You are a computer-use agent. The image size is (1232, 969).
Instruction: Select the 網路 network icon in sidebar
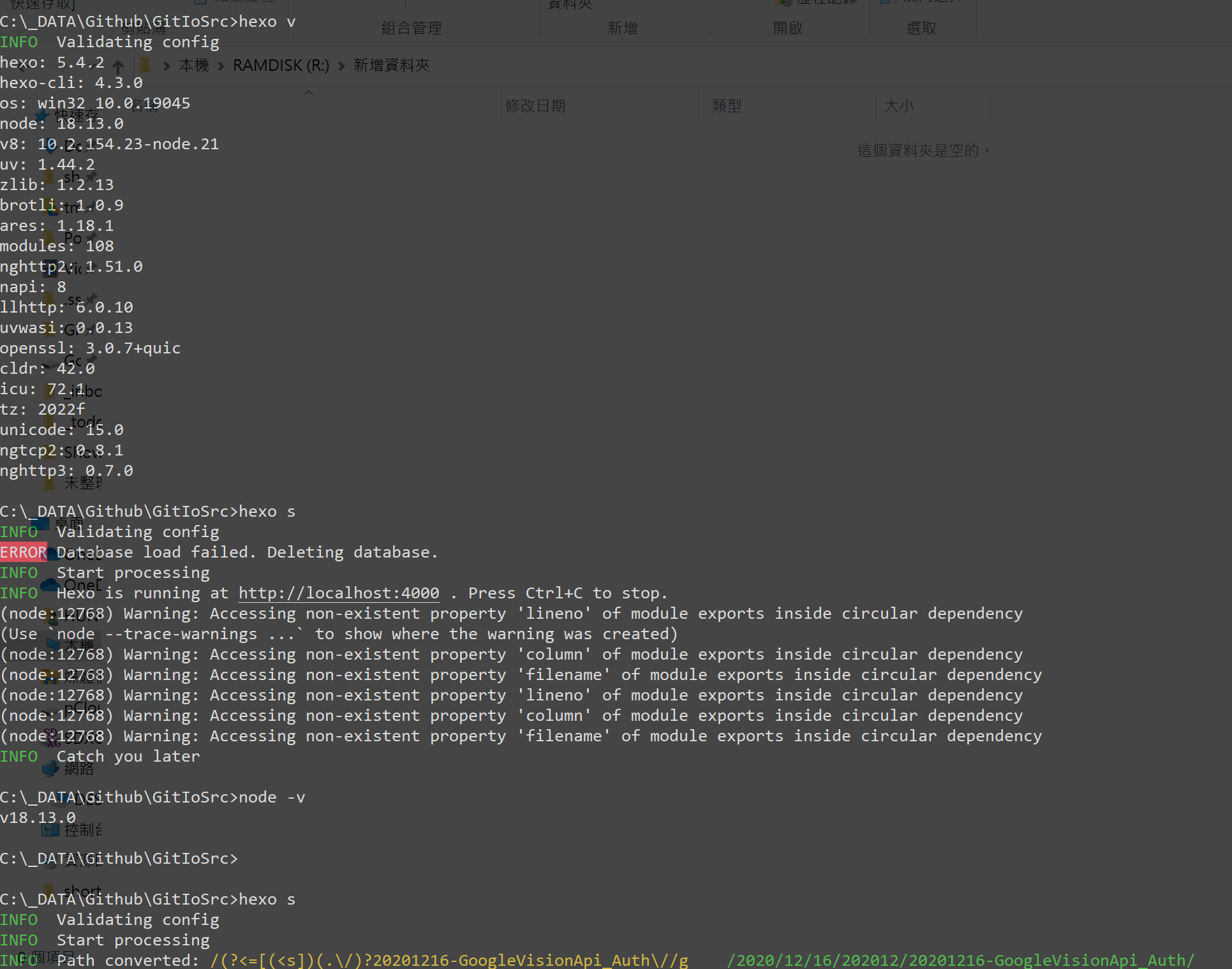click(x=50, y=769)
